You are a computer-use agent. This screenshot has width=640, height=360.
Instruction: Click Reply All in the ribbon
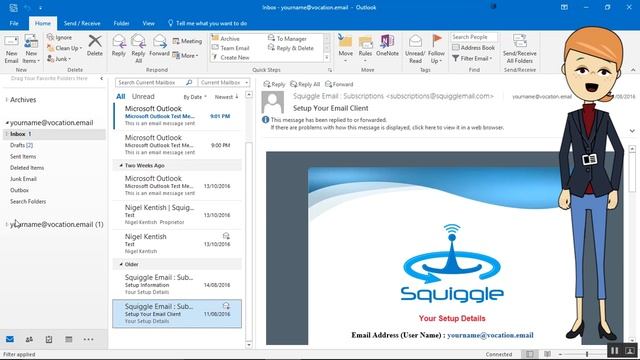(x=138, y=49)
